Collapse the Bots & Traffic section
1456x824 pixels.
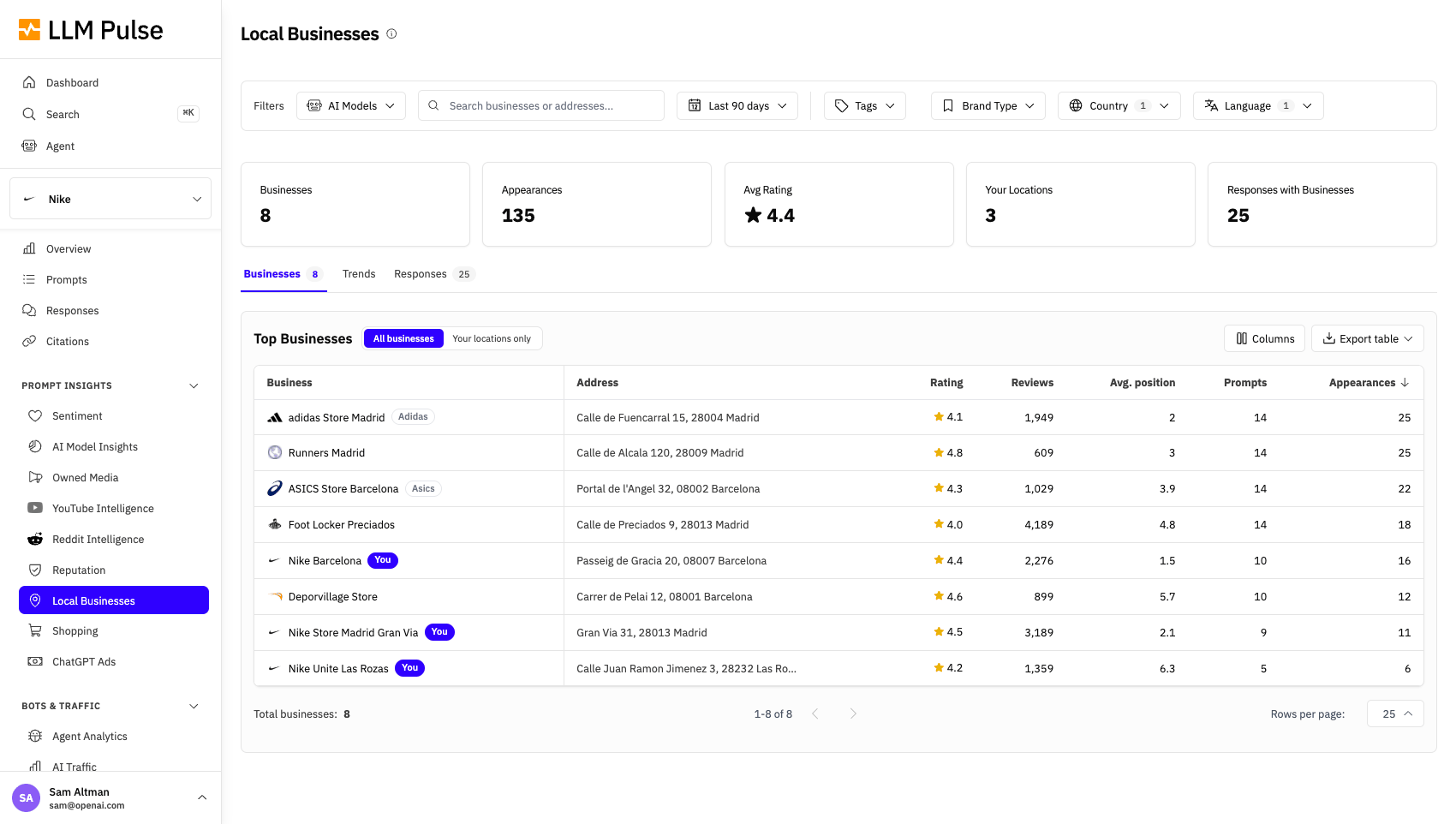[x=194, y=706]
